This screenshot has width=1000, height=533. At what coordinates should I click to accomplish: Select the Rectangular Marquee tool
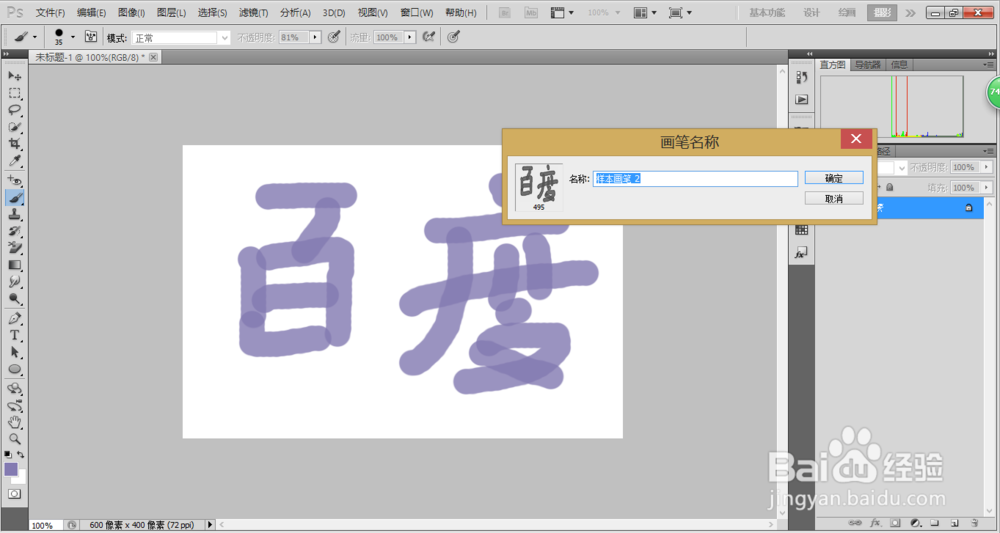point(14,93)
